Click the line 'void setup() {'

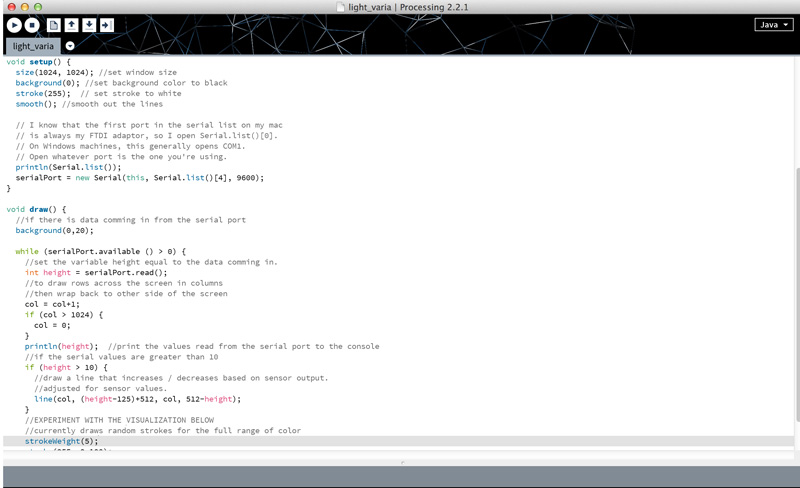(x=39, y=62)
